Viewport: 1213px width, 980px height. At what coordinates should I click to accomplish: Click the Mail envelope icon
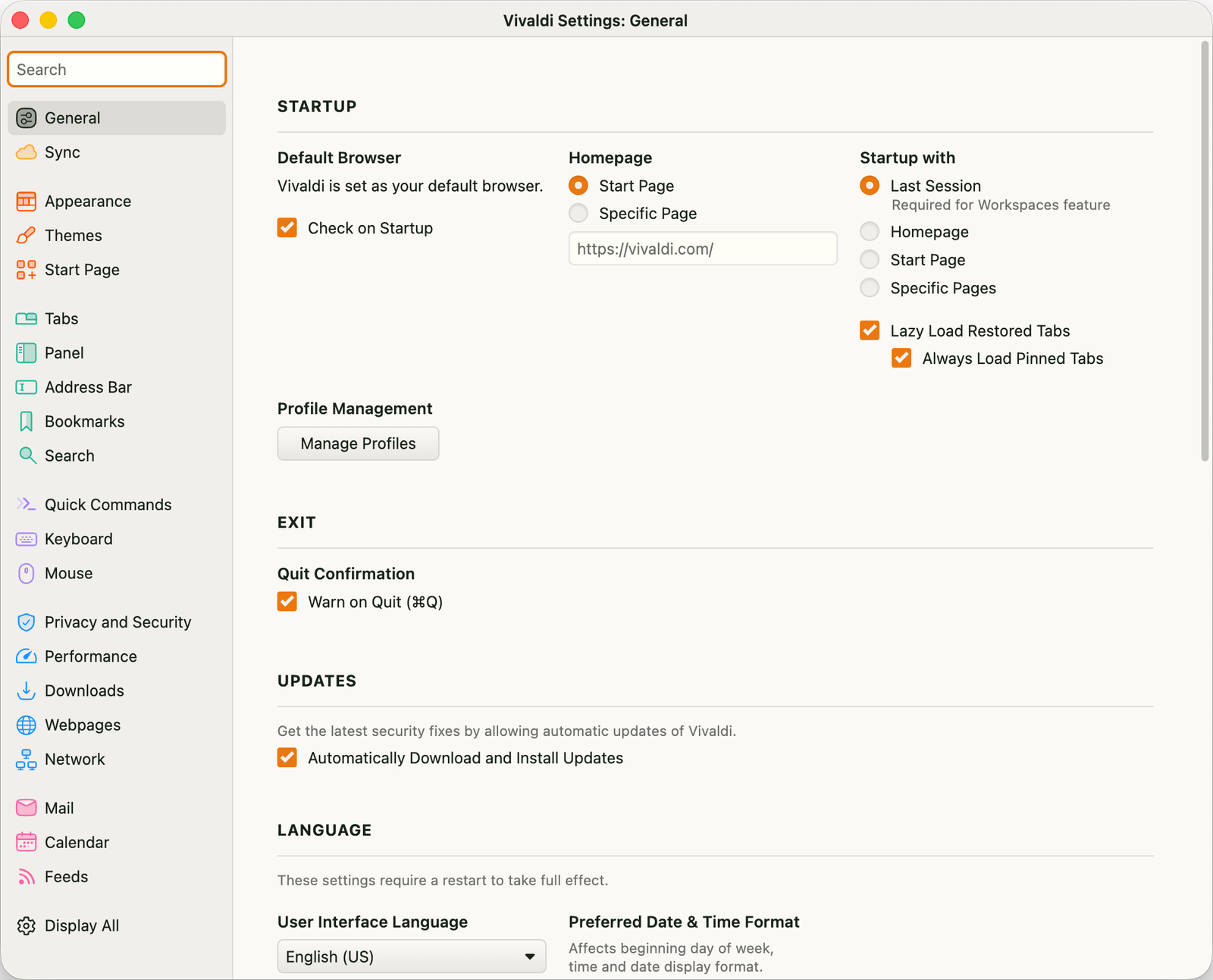tap(27, 808)
